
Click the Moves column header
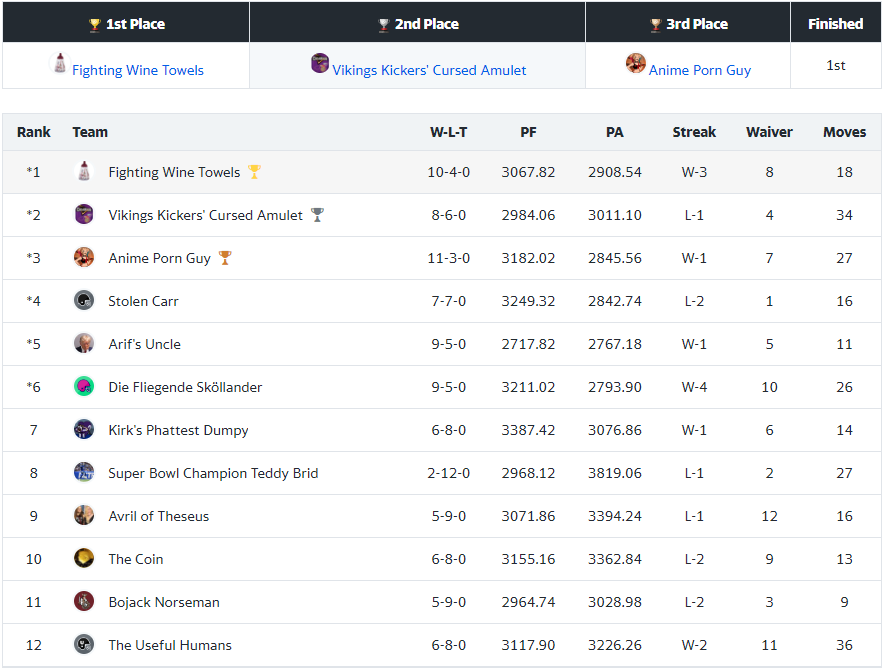pyautogui.click(x=844, y=132)
